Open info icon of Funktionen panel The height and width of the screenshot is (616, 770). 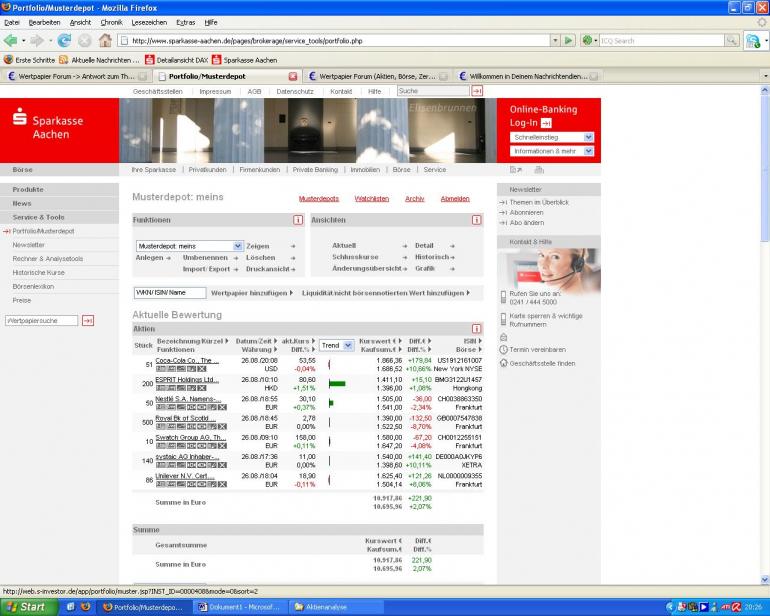(x=298, y=220)
